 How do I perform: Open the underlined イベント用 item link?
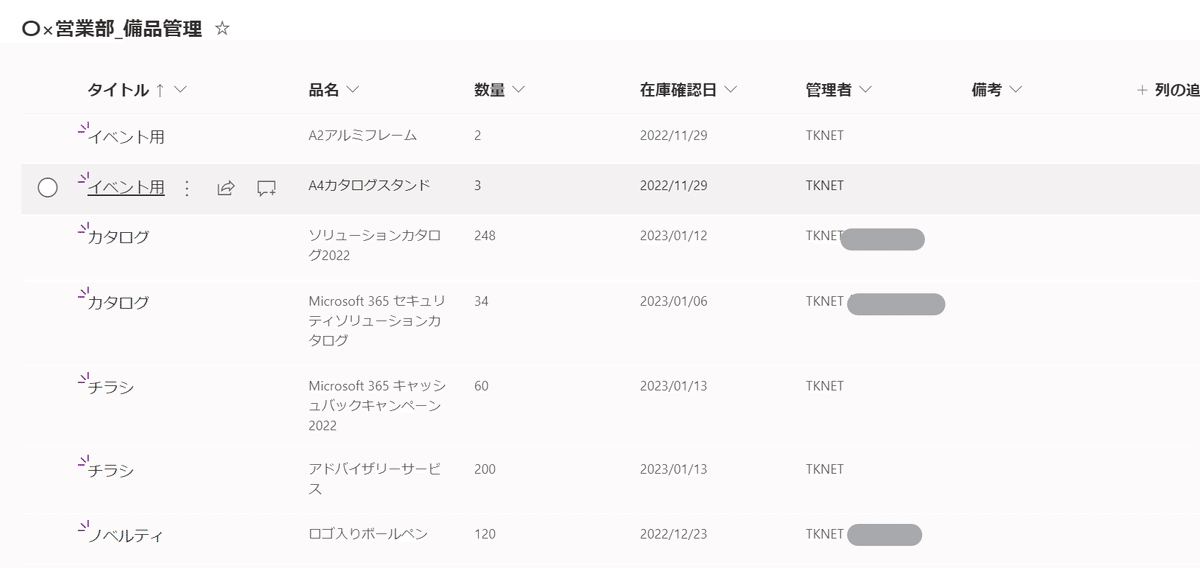[x=126, y=187]
